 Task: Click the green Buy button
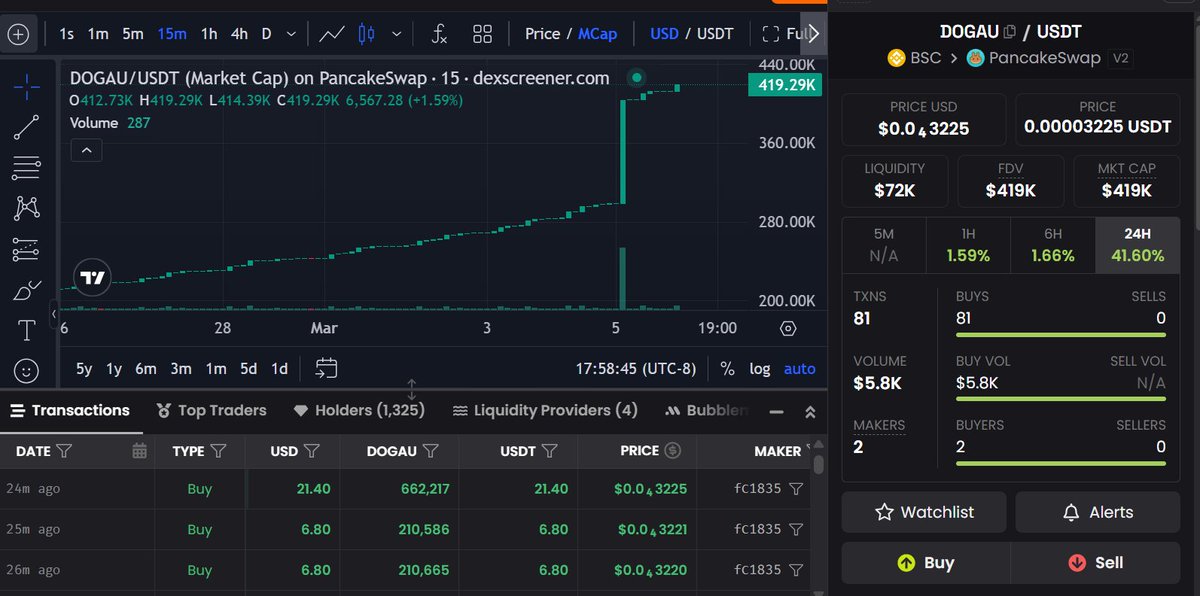click(926, 563)
